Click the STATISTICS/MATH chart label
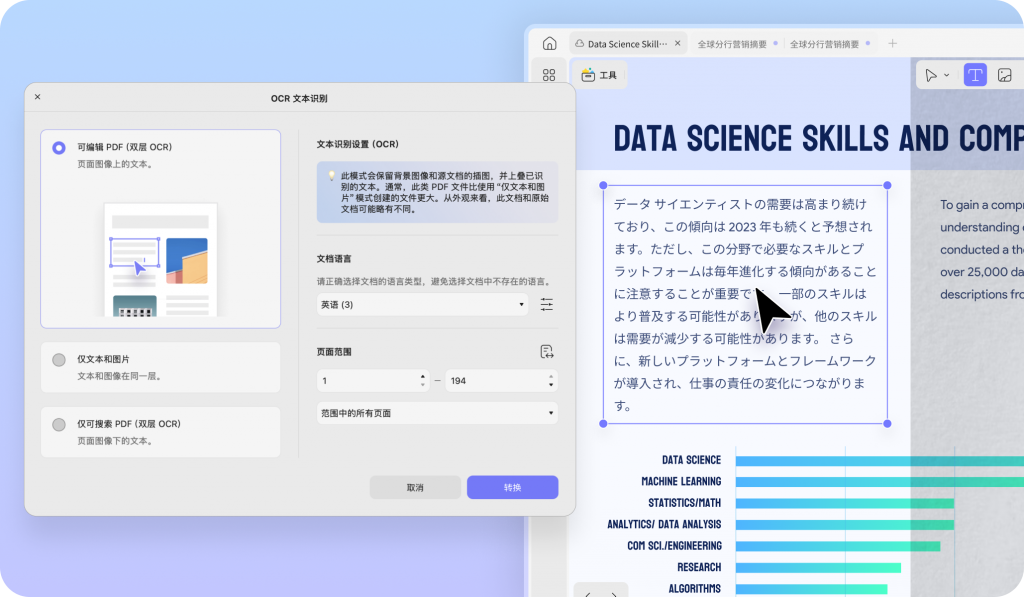The width and height of the screenshot is (1024, 597). pos(684,503)
